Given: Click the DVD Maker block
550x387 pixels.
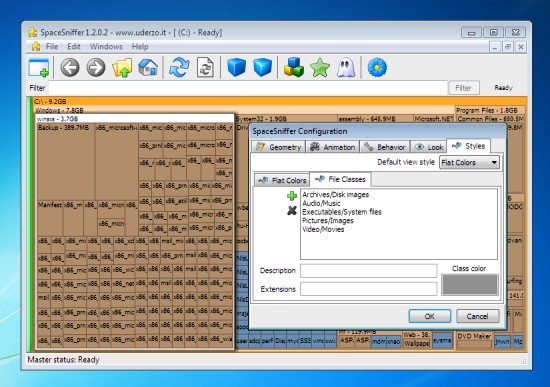Looking at the screenshot, I should (x=474, y=340).
